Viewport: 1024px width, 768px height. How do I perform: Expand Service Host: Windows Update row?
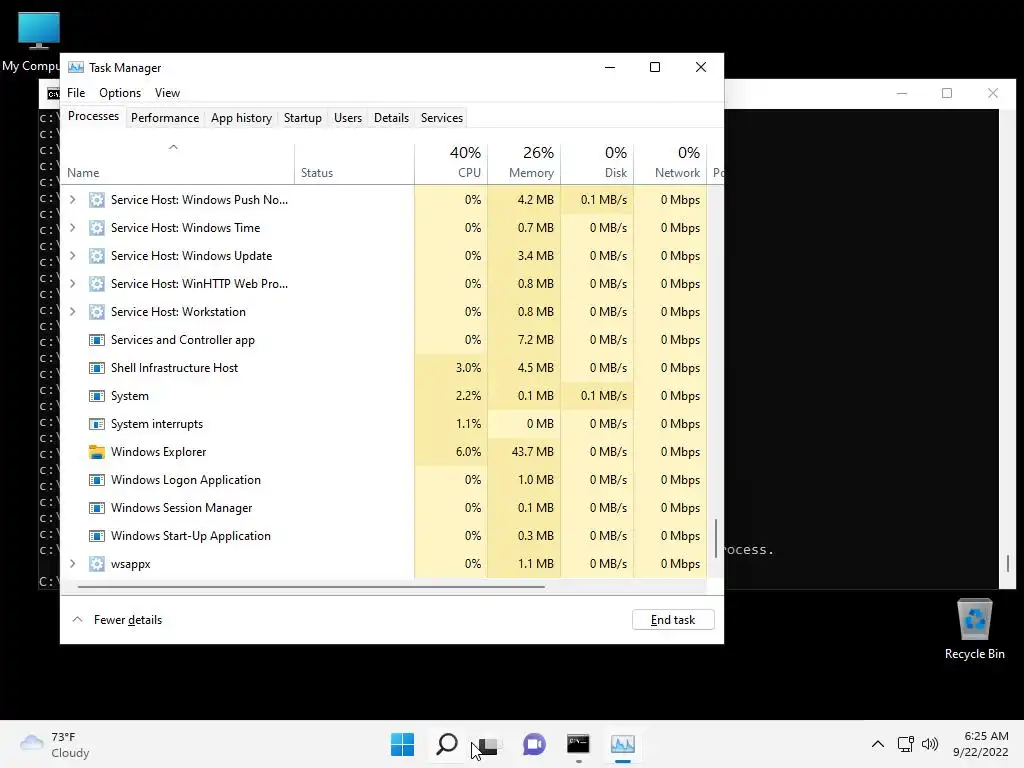point(72,256)
